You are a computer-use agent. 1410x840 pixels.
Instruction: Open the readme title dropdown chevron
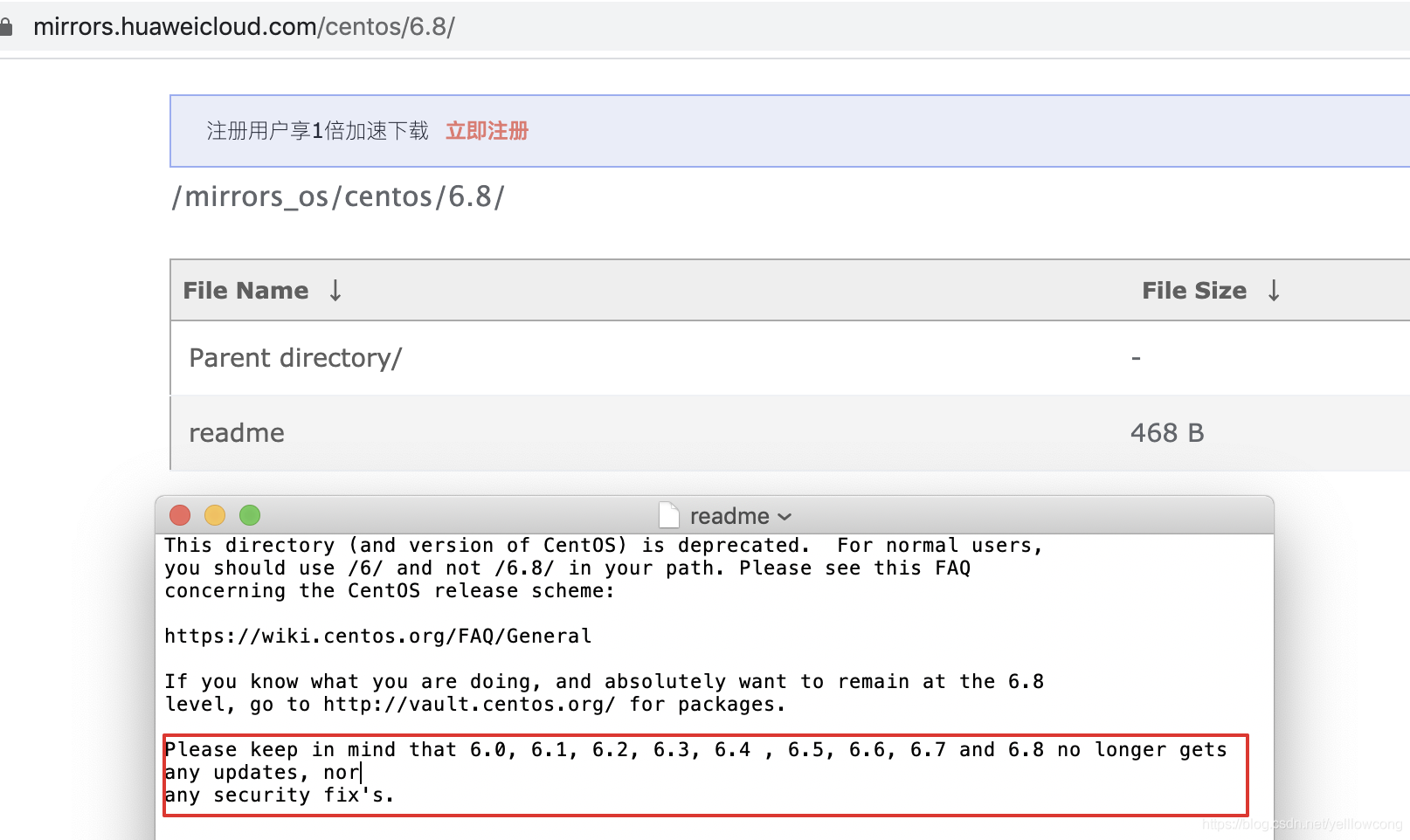point(784,517)
